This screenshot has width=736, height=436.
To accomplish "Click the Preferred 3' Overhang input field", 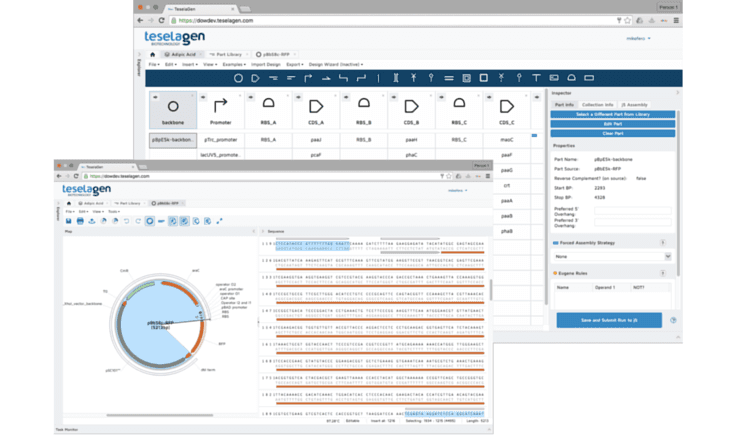I will pos(632,222).
